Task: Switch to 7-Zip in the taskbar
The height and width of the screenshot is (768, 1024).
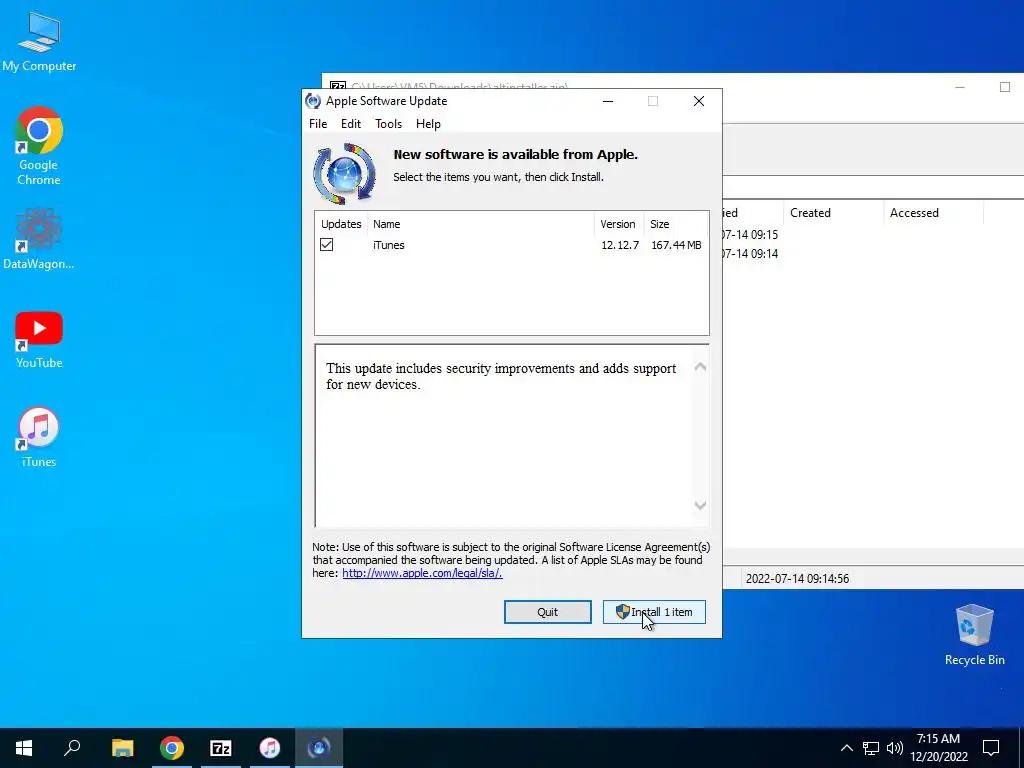Action: pos(221,748)
